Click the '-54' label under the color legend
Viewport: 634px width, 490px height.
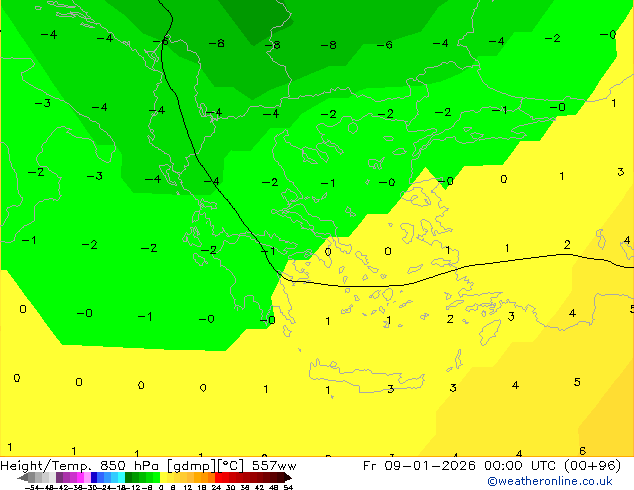point(32,488)
